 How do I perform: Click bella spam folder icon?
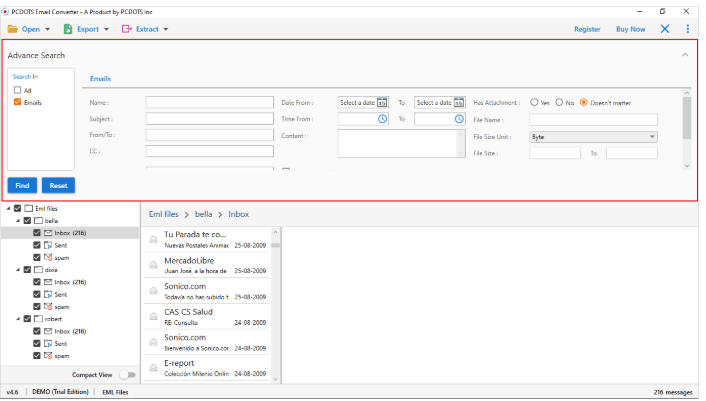[x=48, y=257]
